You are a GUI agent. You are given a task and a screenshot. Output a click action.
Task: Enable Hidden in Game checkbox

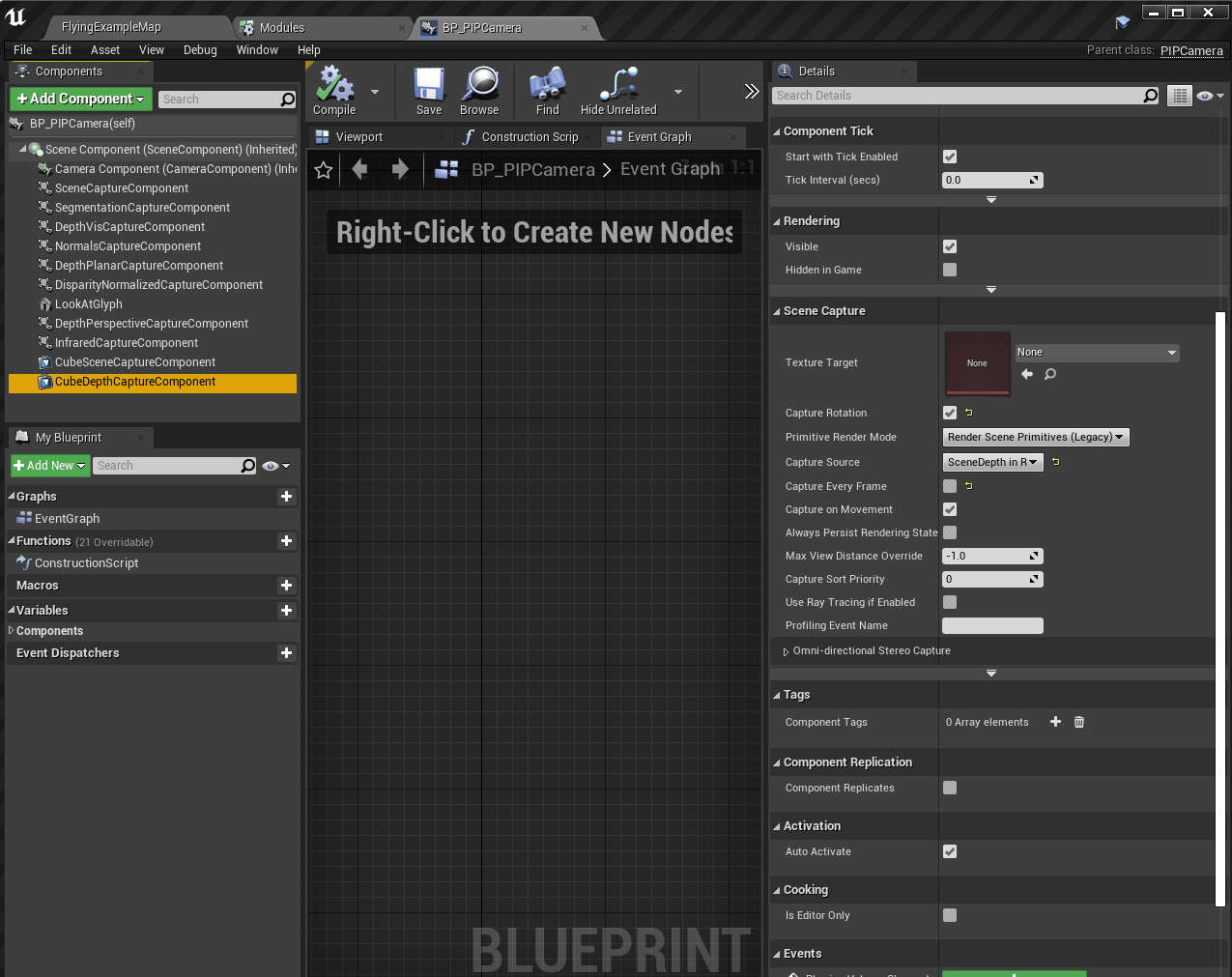pos(950,270)
